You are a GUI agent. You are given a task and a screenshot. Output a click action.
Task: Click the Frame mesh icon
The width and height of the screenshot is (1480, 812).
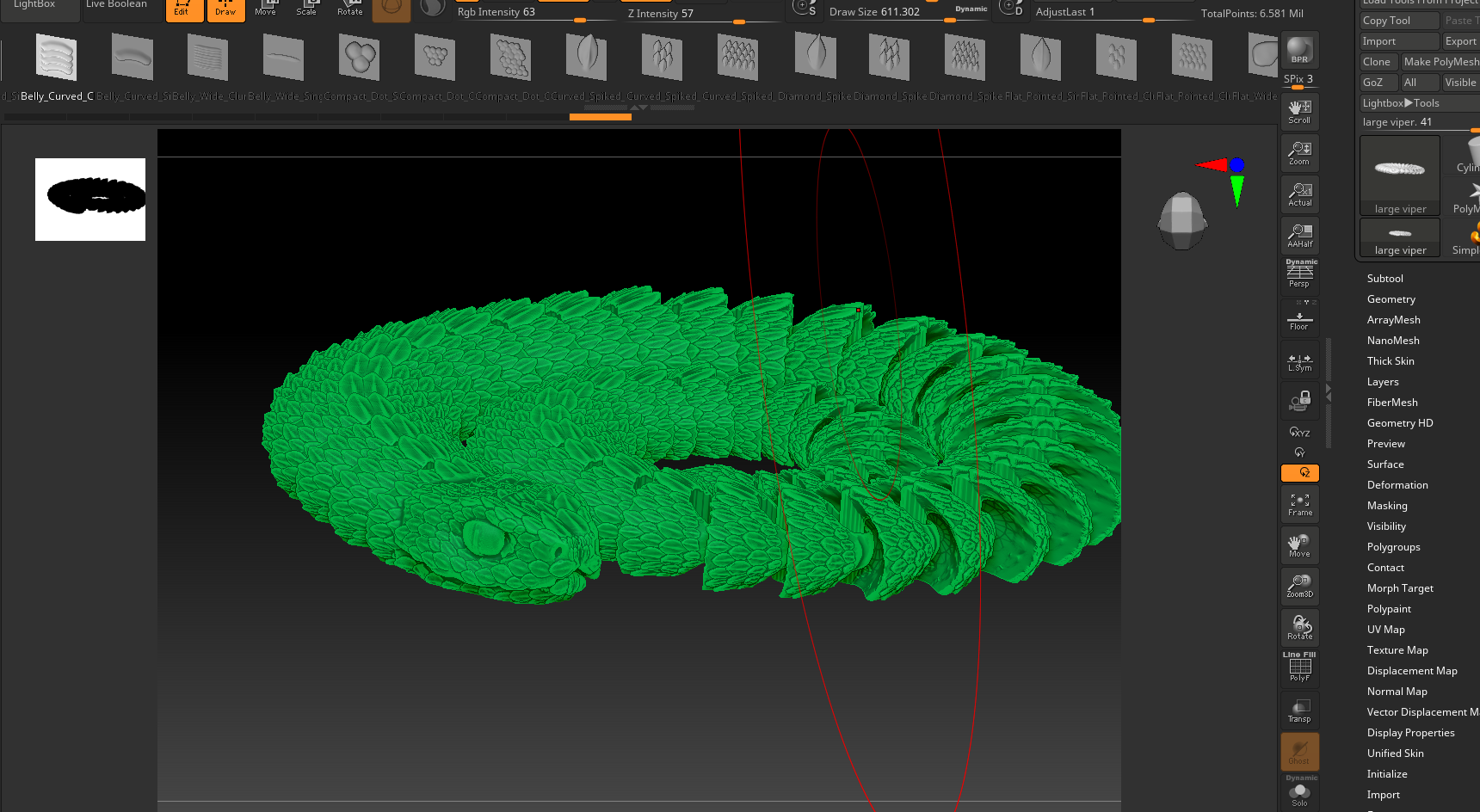coord(1299,503)
